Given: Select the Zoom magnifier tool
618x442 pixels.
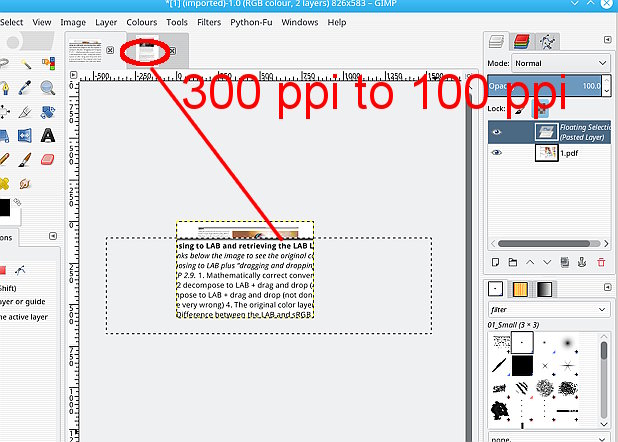Looking at the screenshot, I should coord(47,87).
